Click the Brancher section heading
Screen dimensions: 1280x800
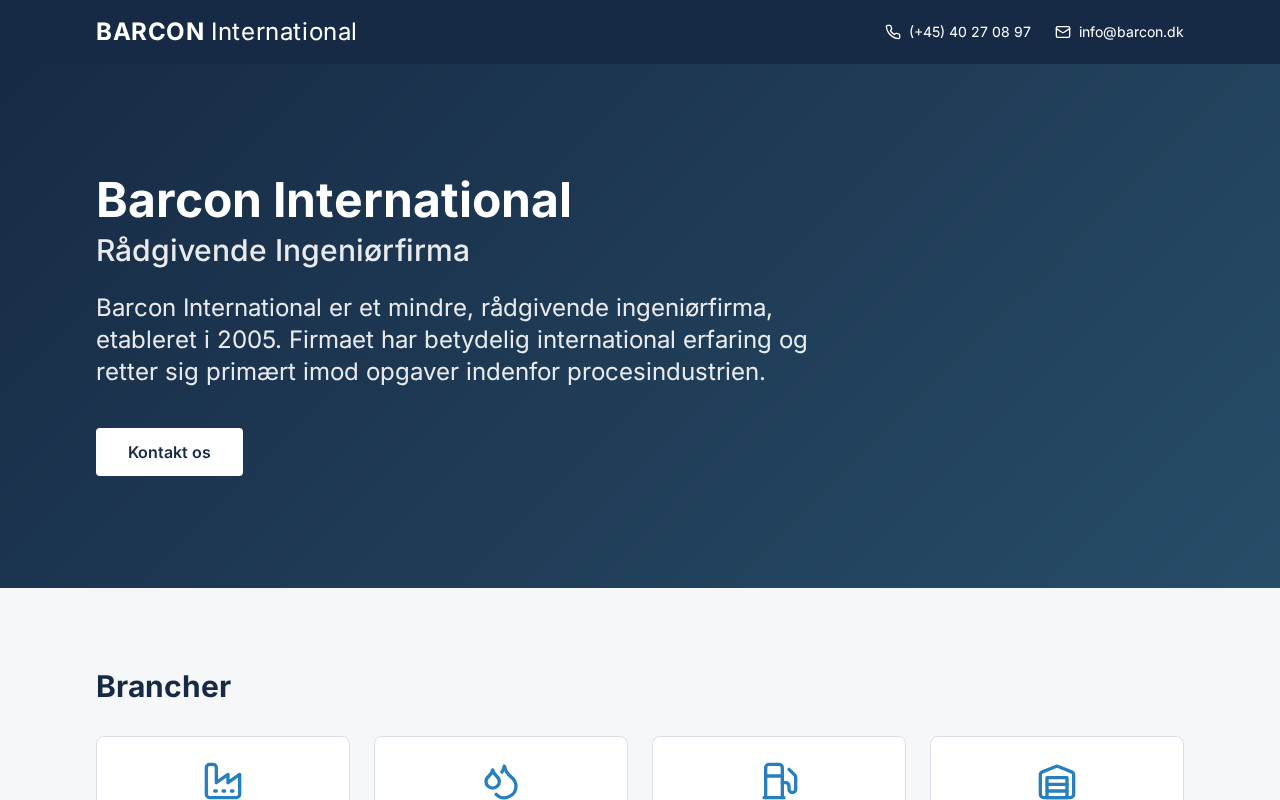pyautogui.click(x=164, y=687)
